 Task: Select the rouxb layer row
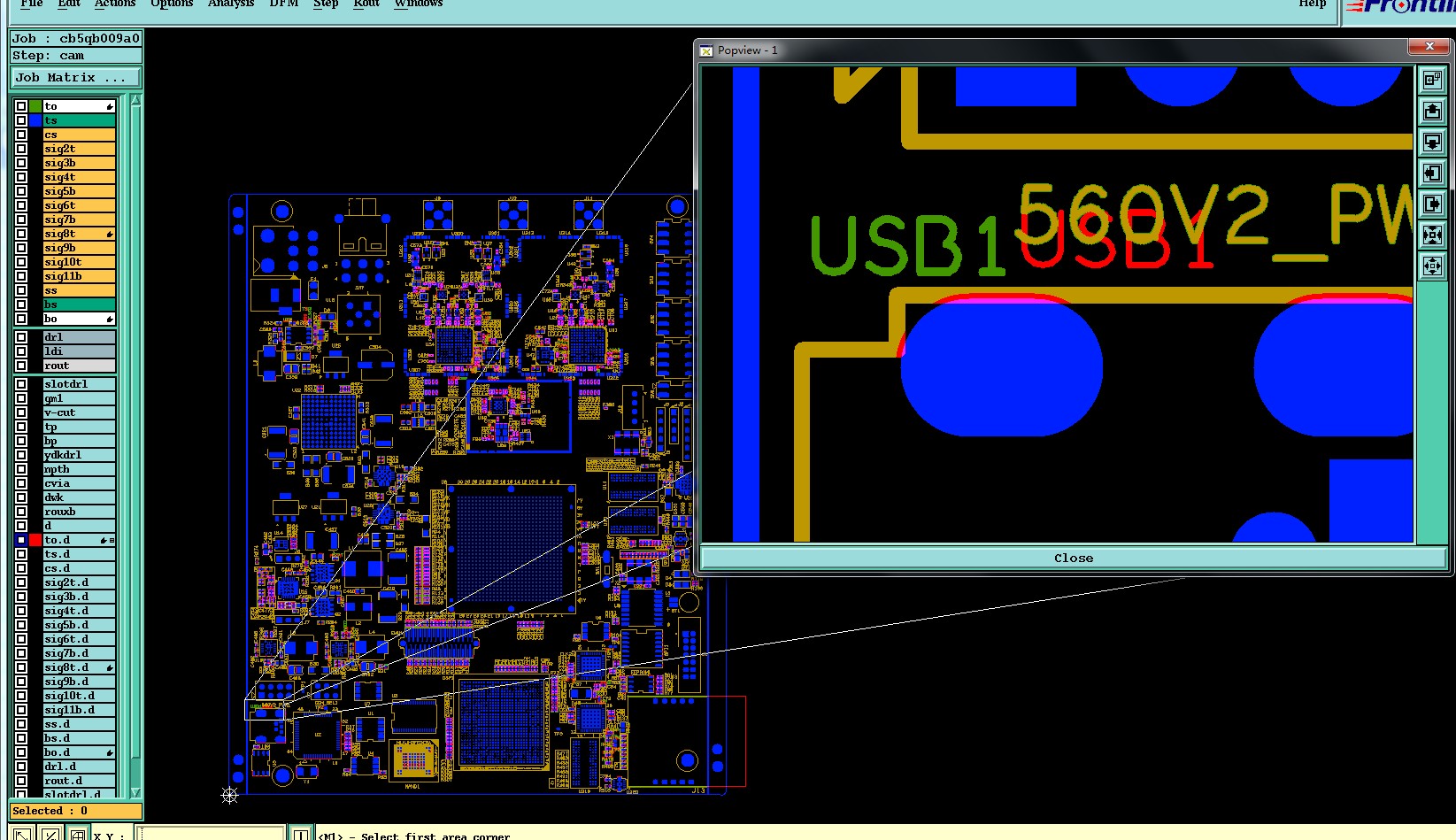click(x=80, y=512)
